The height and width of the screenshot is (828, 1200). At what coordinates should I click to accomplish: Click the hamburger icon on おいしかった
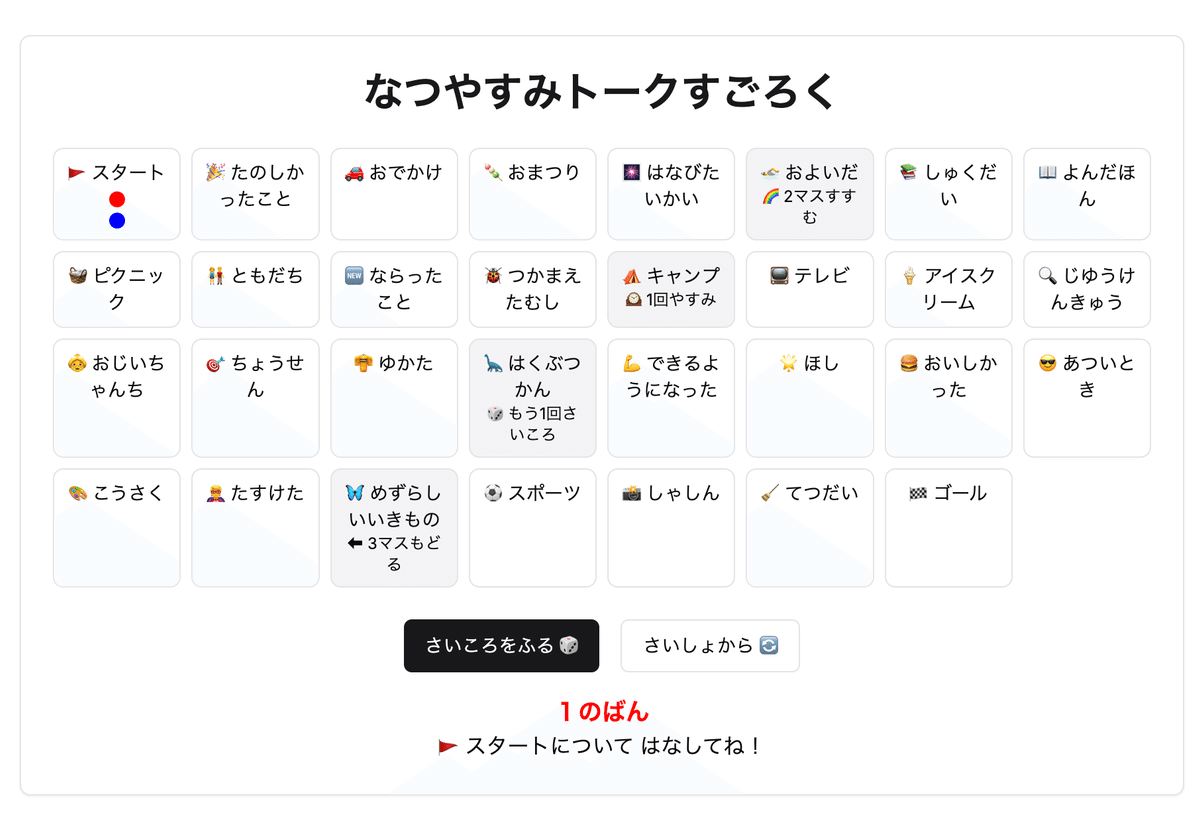pyautogui.click(x=909, y=364)
